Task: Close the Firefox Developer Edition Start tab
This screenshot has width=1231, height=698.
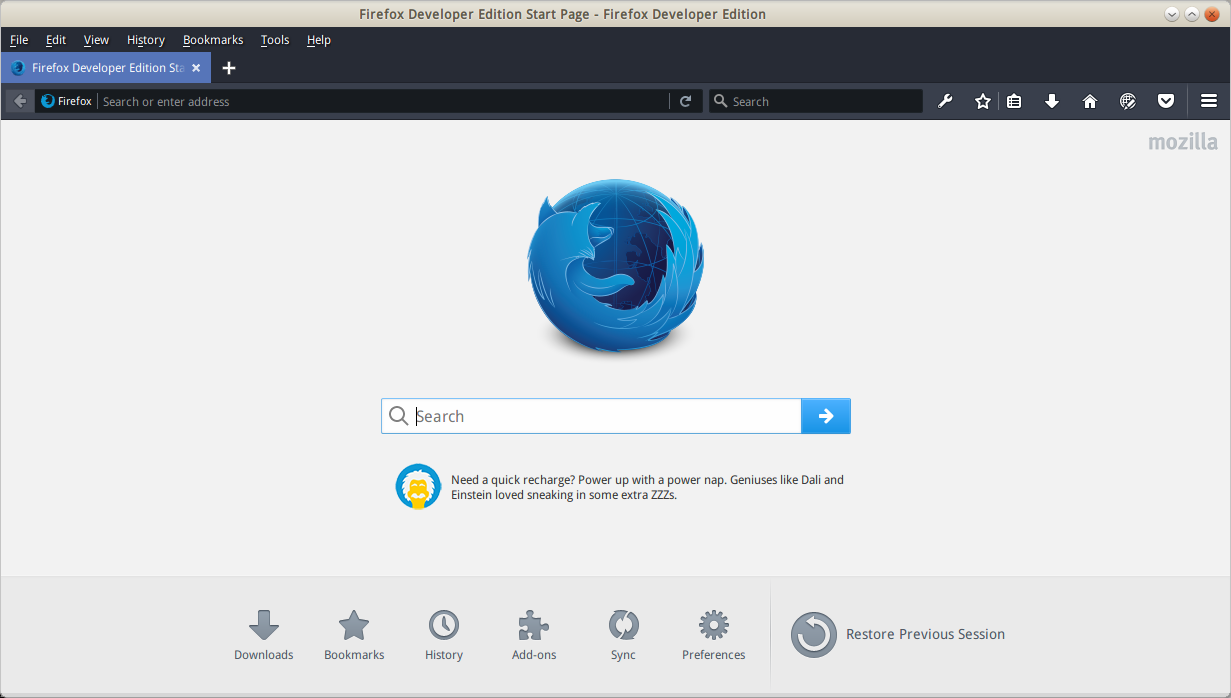Action: point(196,68)
